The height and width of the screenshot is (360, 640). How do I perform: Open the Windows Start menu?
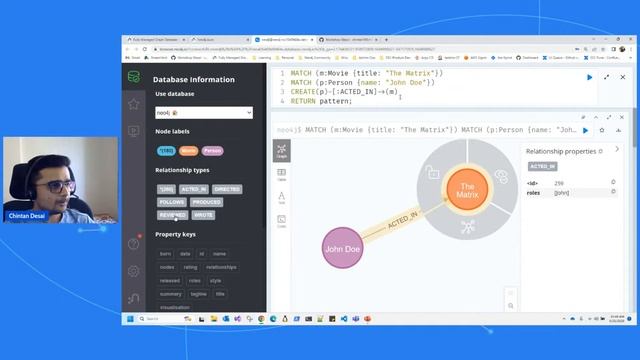point(130,319)
